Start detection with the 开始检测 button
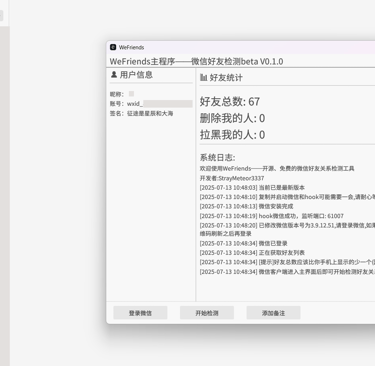375x366 pixels. click(x=207, y=313)
